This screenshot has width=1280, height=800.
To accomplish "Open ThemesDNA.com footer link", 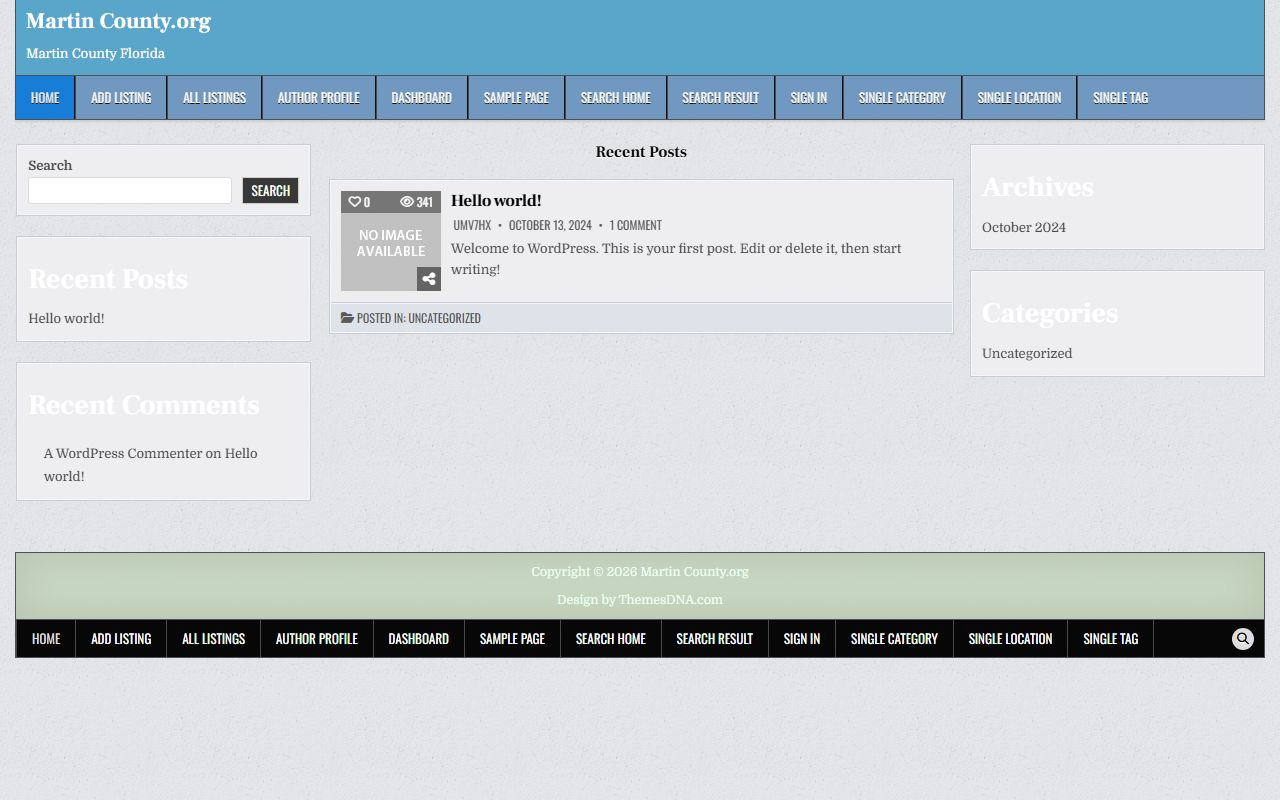I will pyautogui.click(x=669, y=600).
